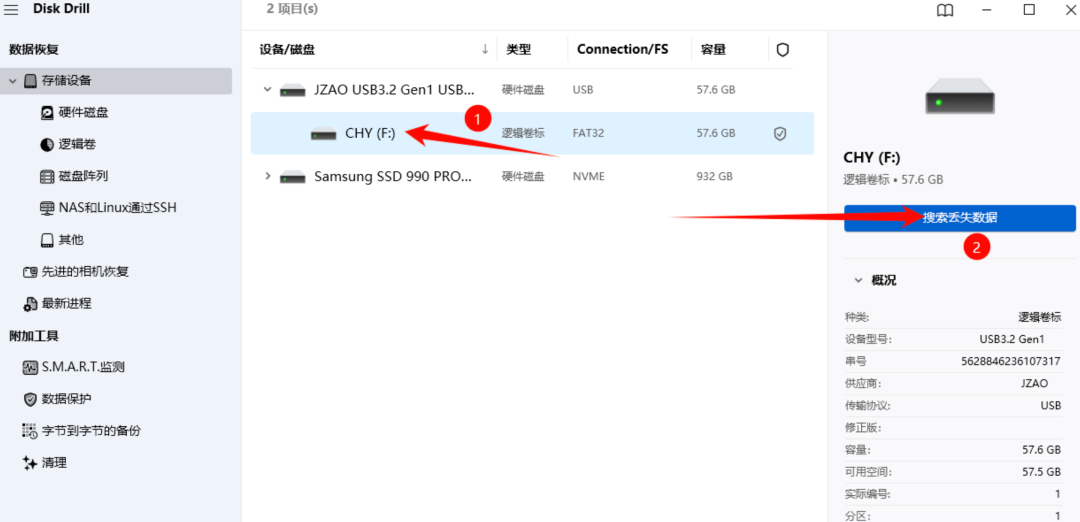Open 清理 tool
The image size is (1080, 522).
coord(54,463)
